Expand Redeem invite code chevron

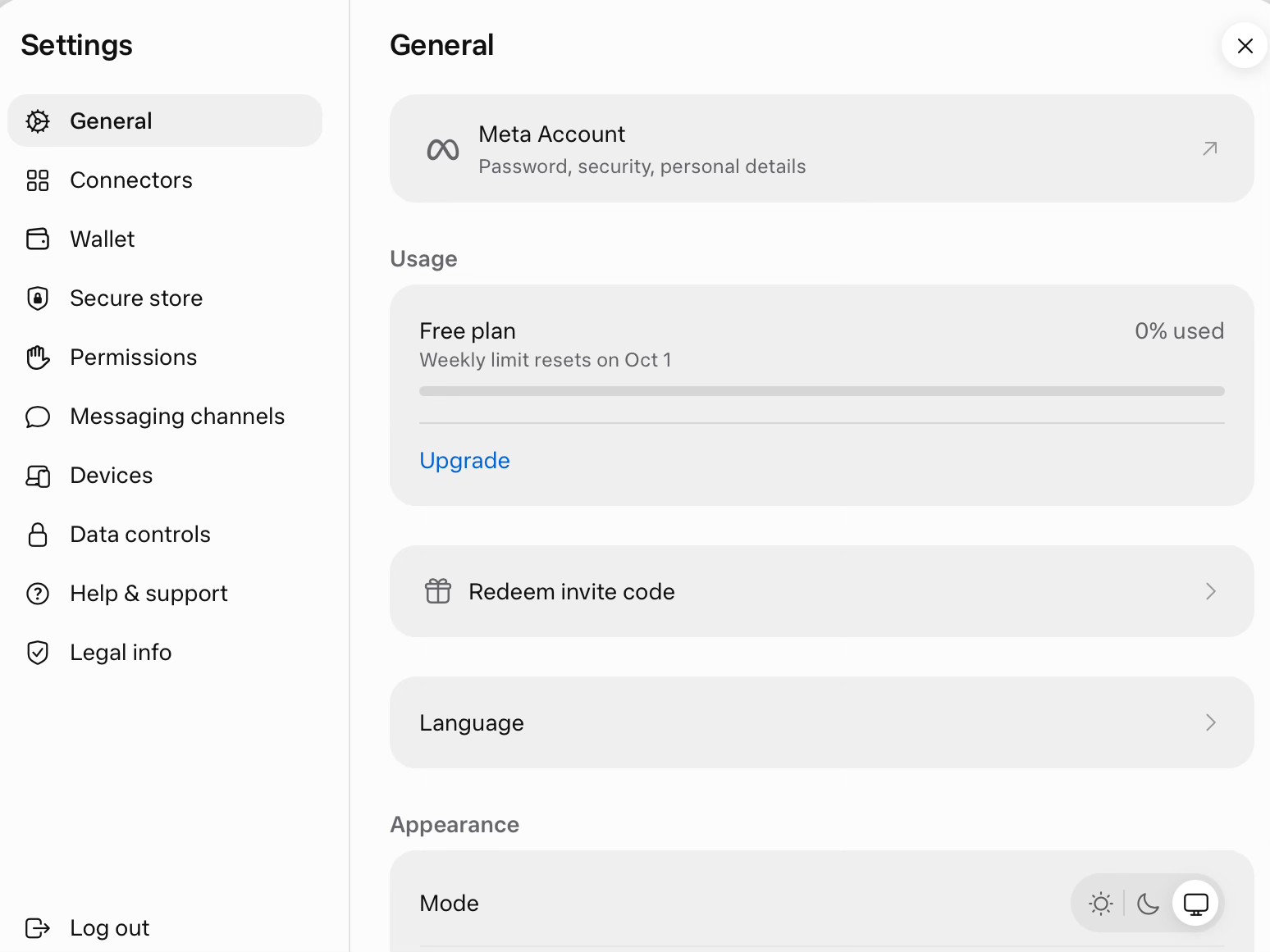click(1211, 591)
